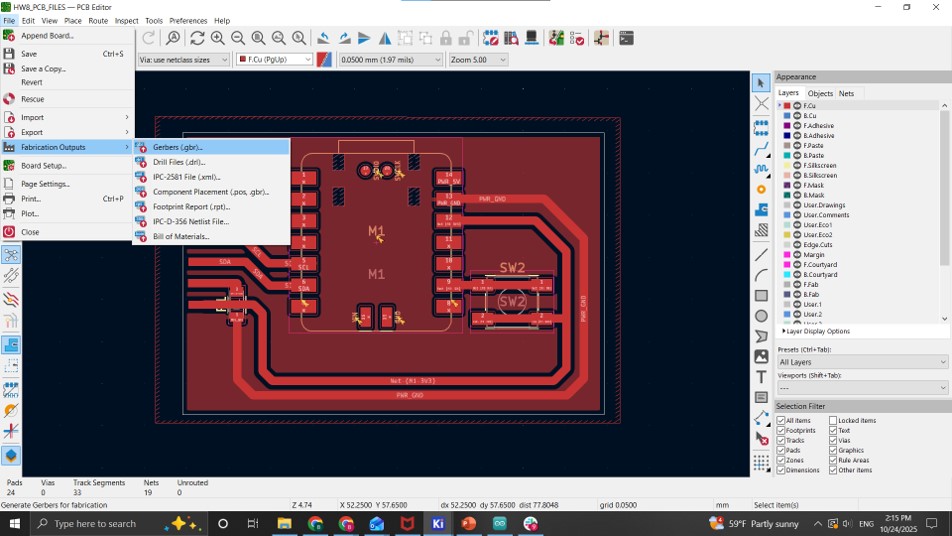Image resolution: width=952 pixels, height=536 pixels.
Task: Toggle the Zones selection filter
Action: (x=781, y=460)
